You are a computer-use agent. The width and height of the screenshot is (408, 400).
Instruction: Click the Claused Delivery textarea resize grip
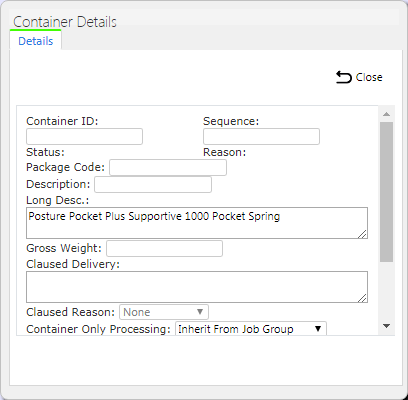362,298
